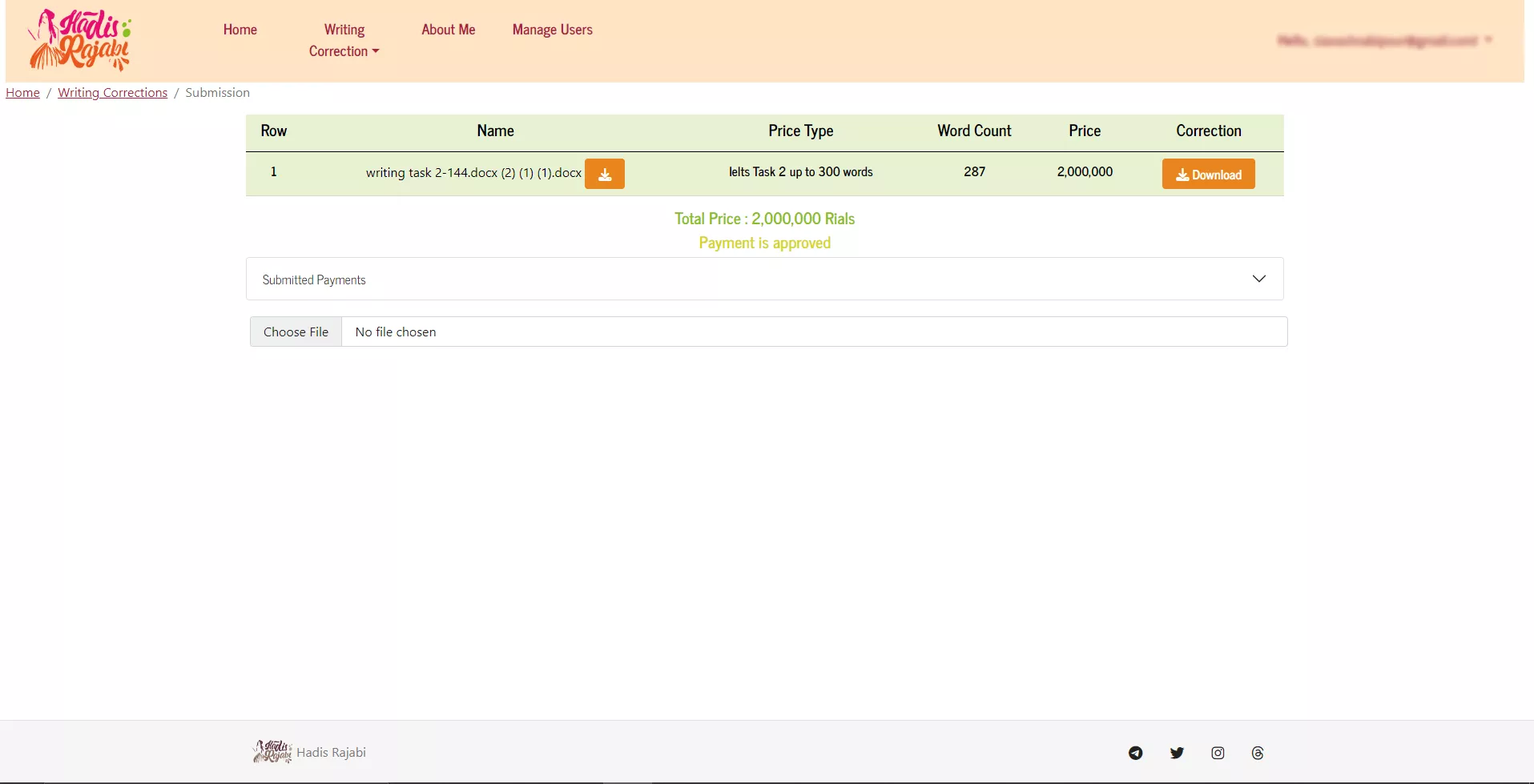1534x784 pixels.
Task: Open the Instagram social icon
Action: [1217, 753]
